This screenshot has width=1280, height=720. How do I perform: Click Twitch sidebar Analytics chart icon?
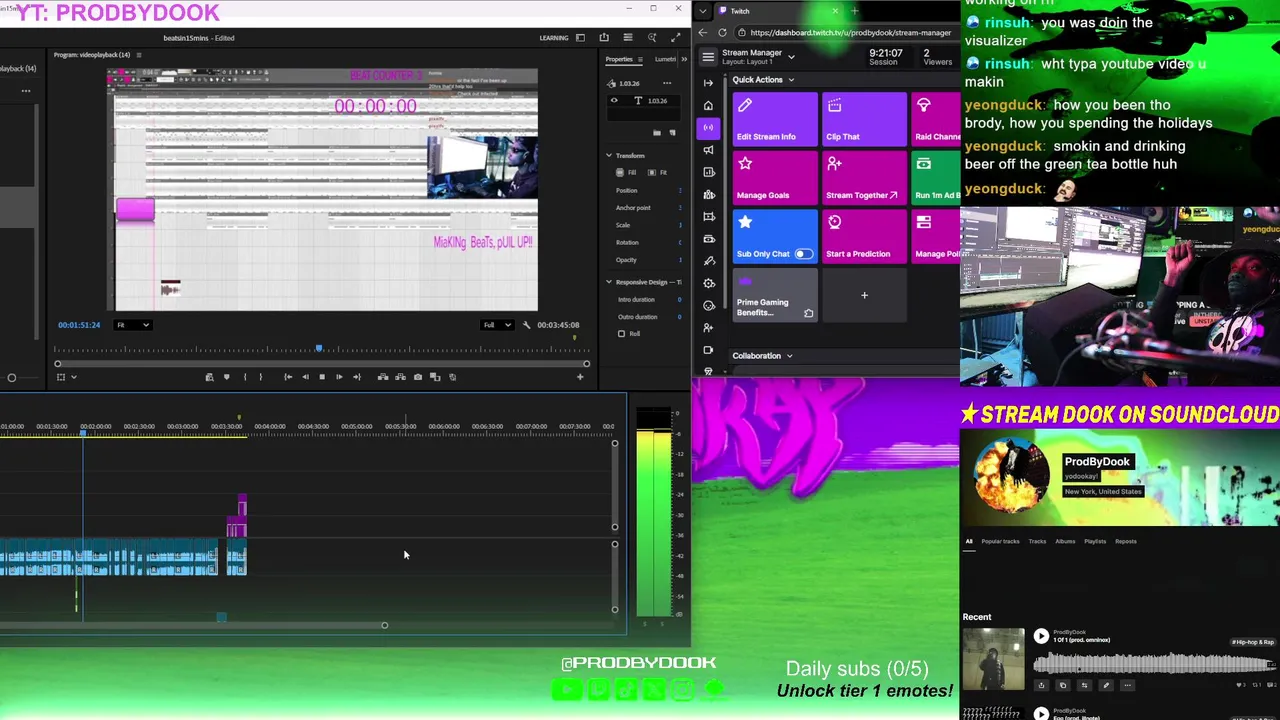point(708,172)
